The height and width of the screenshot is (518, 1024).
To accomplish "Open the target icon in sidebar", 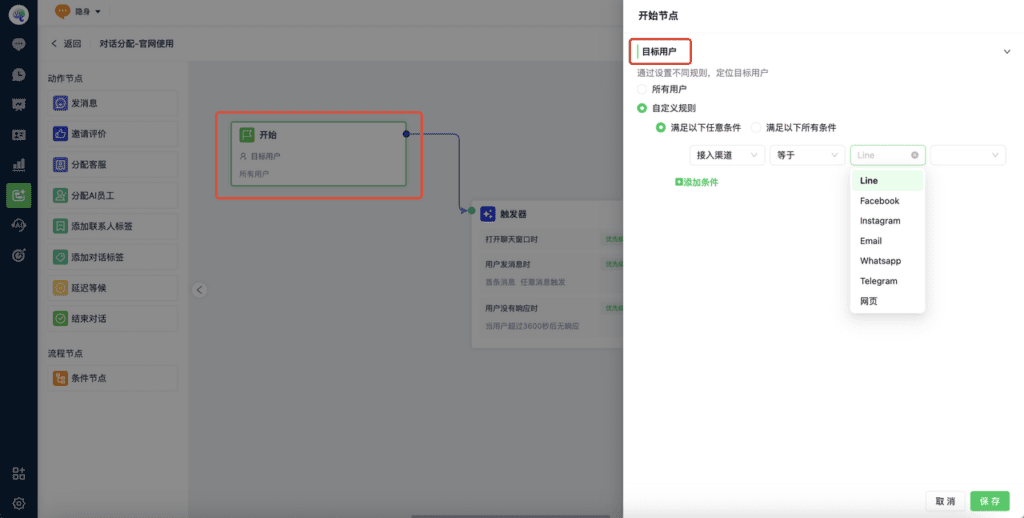I will point(18,255).
